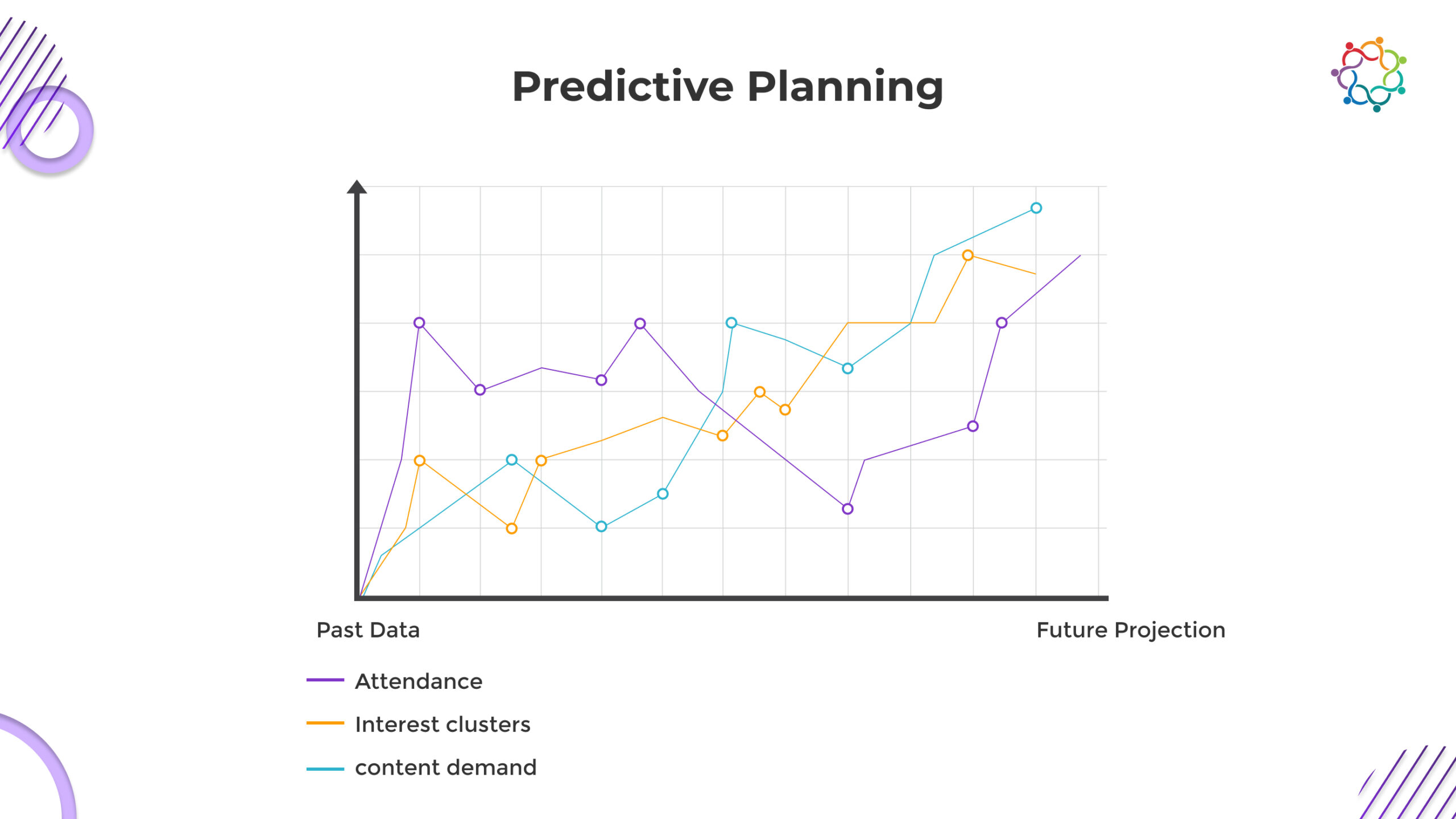Image resolution: width=1456 pixels, height=819 pixels.
Task: Click the Future Projection axis label
Action: (x=1131, y=630)
